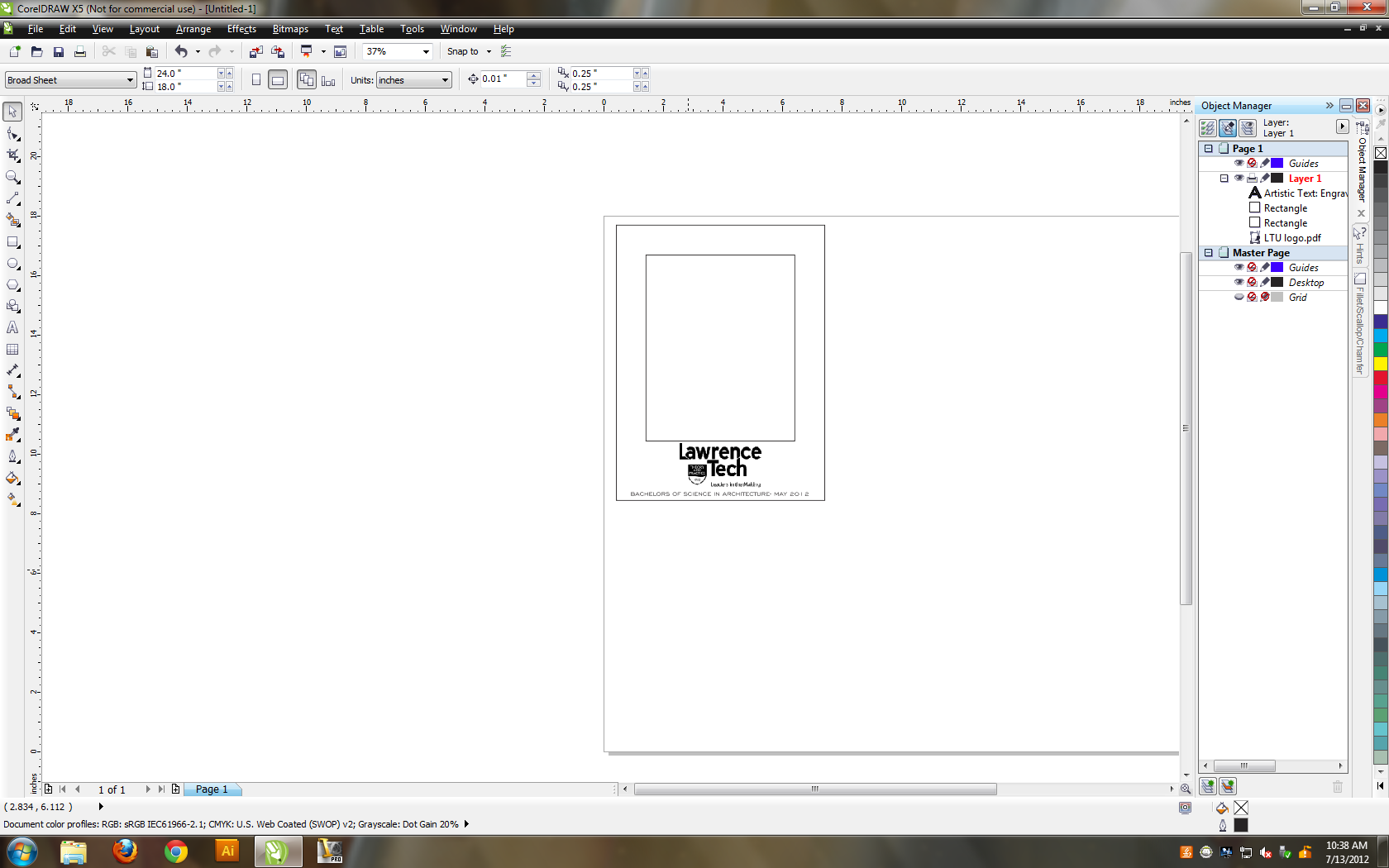This screenshot has width=1389, height=868.
Task: Open the Broad Sheet page size dropdown
Action: (x=130, y=80)
